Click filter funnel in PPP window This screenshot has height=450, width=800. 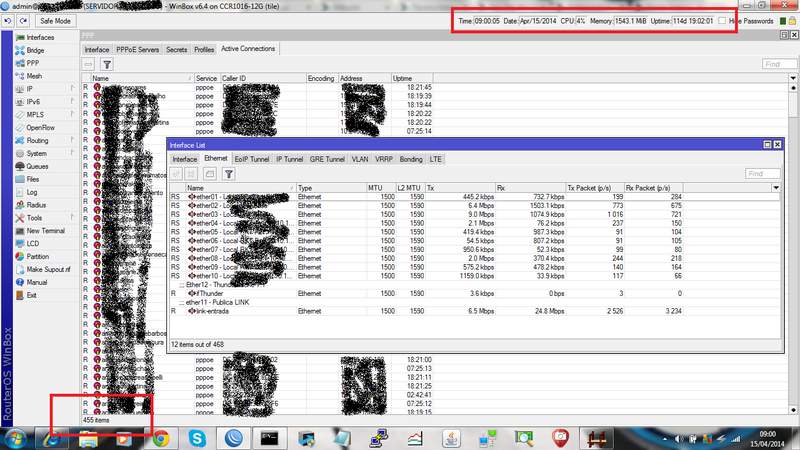tap(107, 64)
